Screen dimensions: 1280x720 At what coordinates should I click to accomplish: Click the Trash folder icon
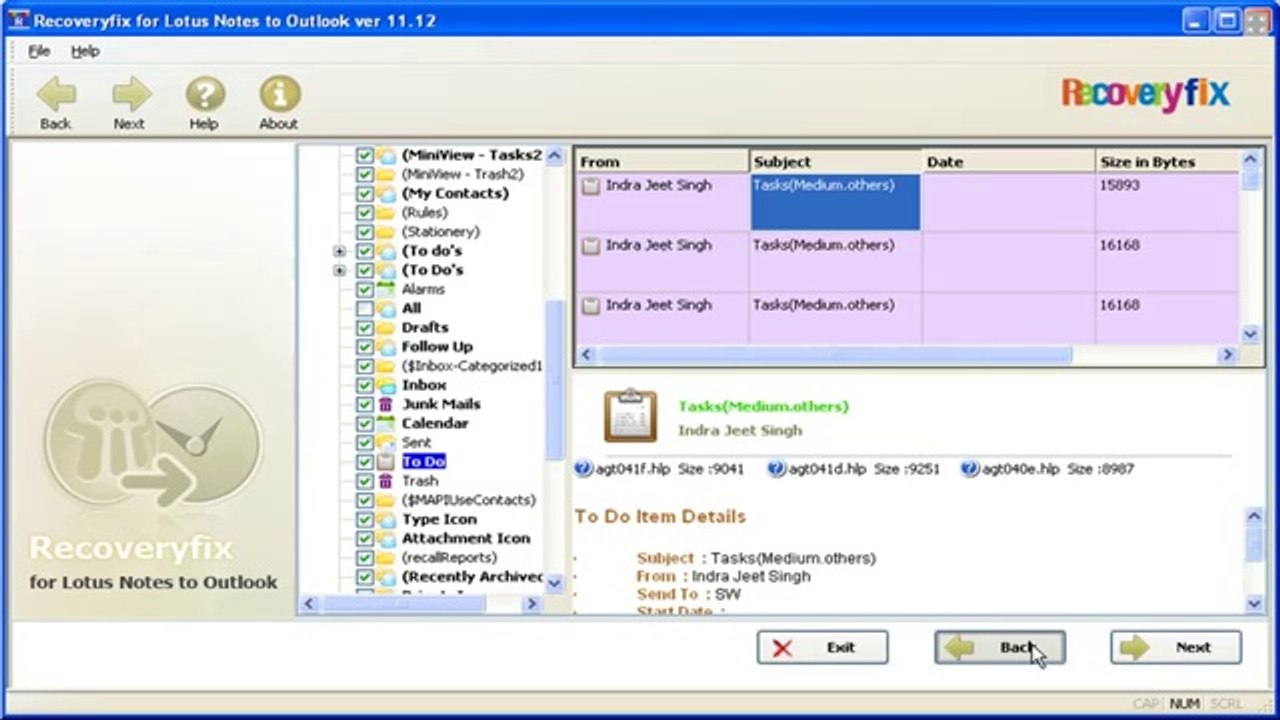click(x=386, y=481)
